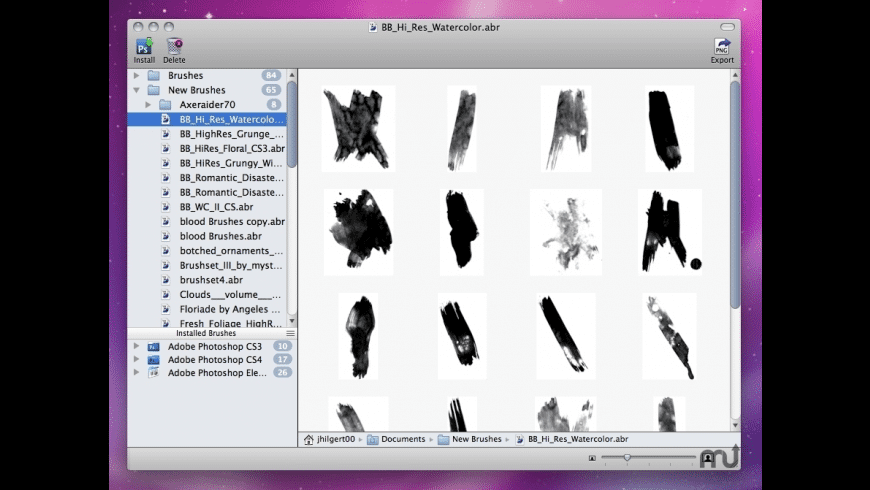The height and width of the screenshot is (490, 870).
Task: Click the Adobe Photoshop CS3 icon
Action: coord(154,346)
